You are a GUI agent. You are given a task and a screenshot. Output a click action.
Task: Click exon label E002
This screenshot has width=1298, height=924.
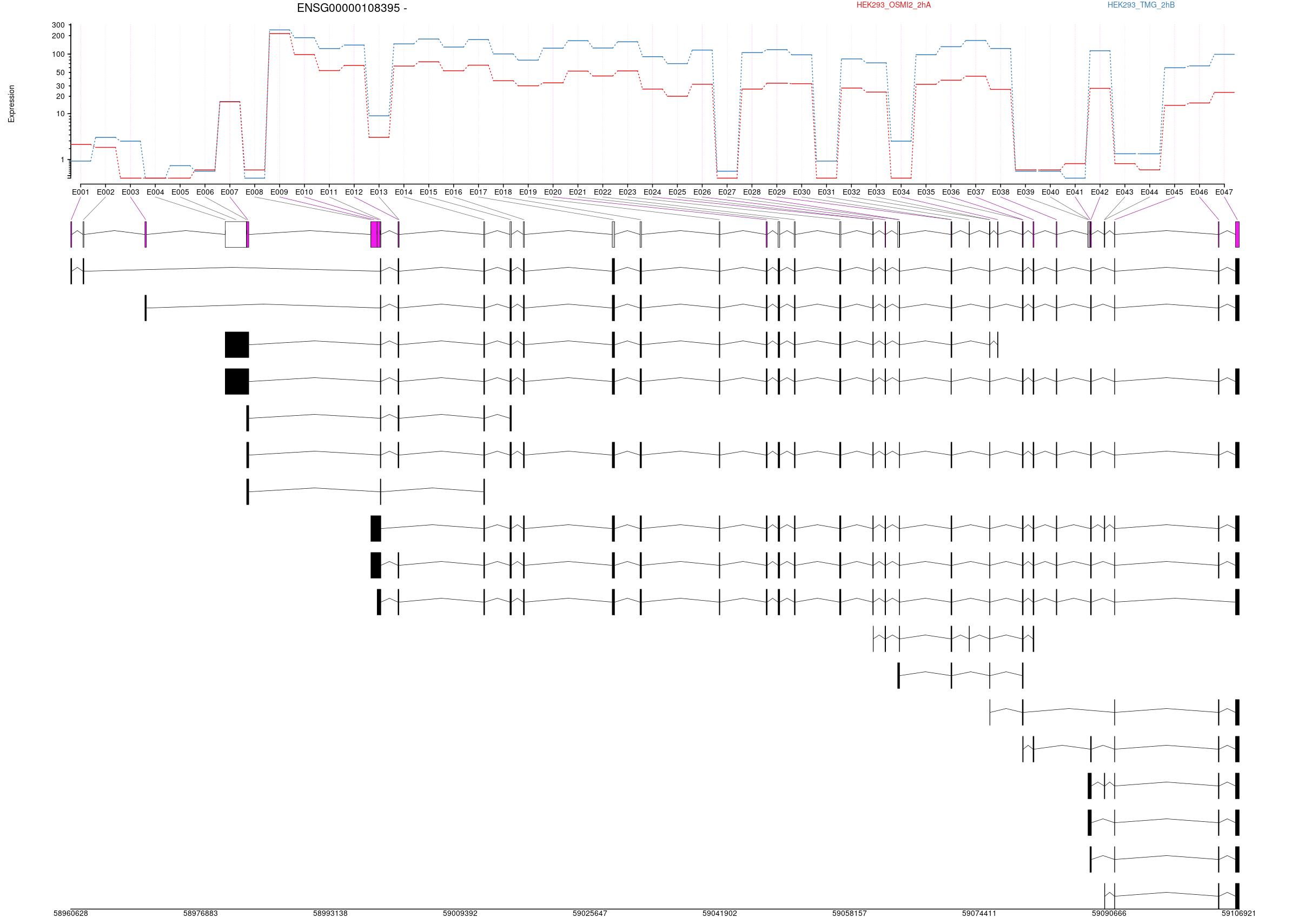tap(105, 192)
